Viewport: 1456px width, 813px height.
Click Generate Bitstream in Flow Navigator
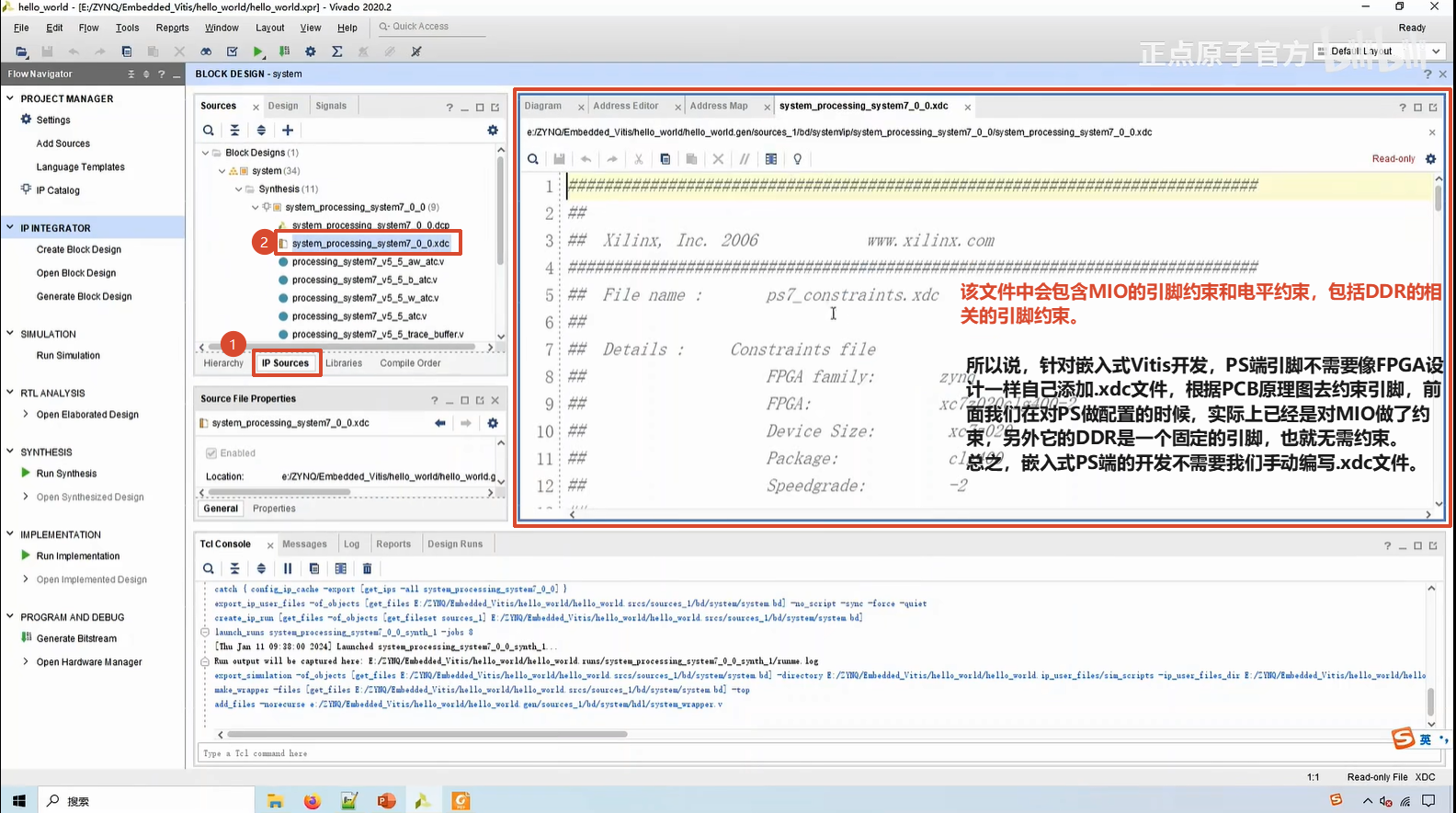[x=76, y=638]
